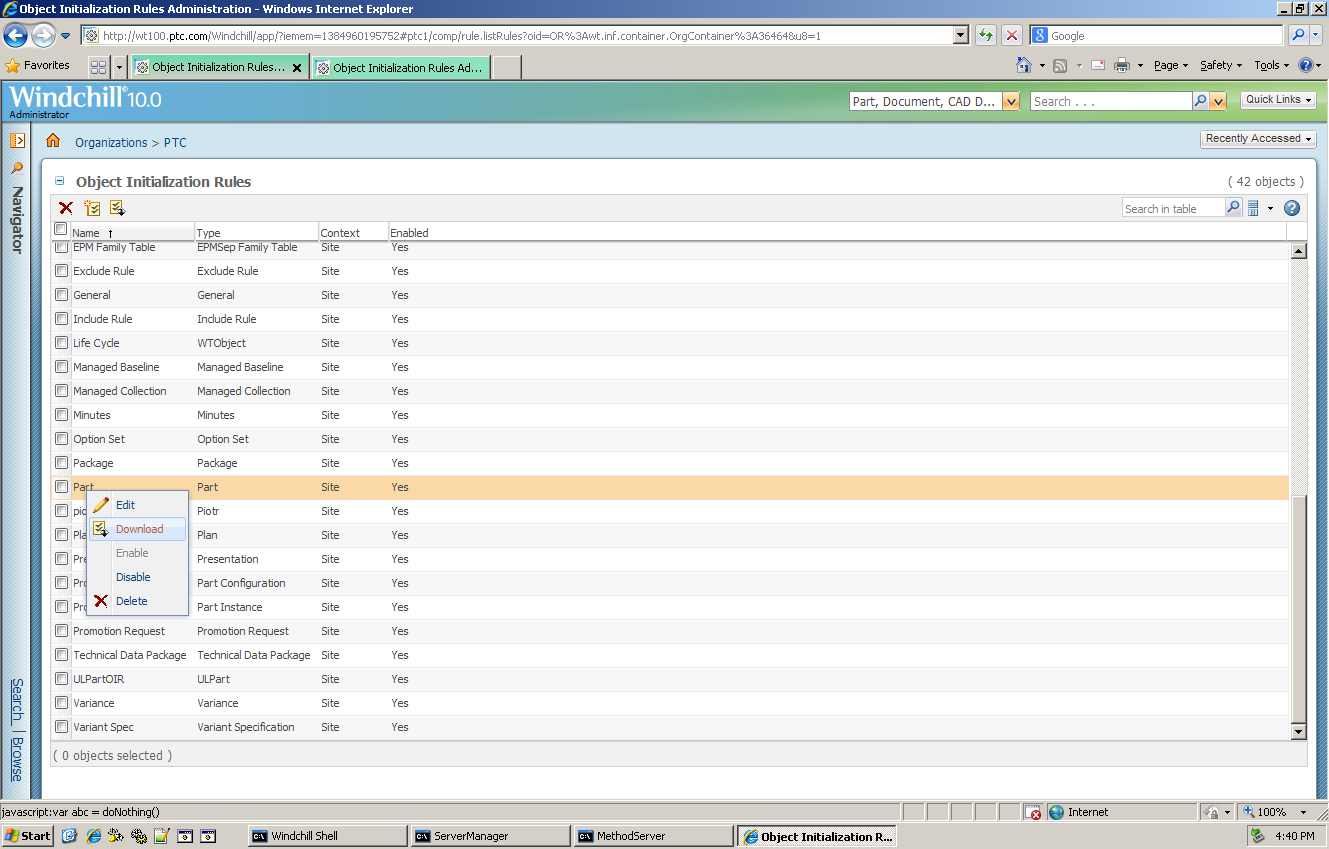This screenshot has height=849, width=1329.
Task: Click the red X delete icon in table toolbar
Action: click(66, 208)
